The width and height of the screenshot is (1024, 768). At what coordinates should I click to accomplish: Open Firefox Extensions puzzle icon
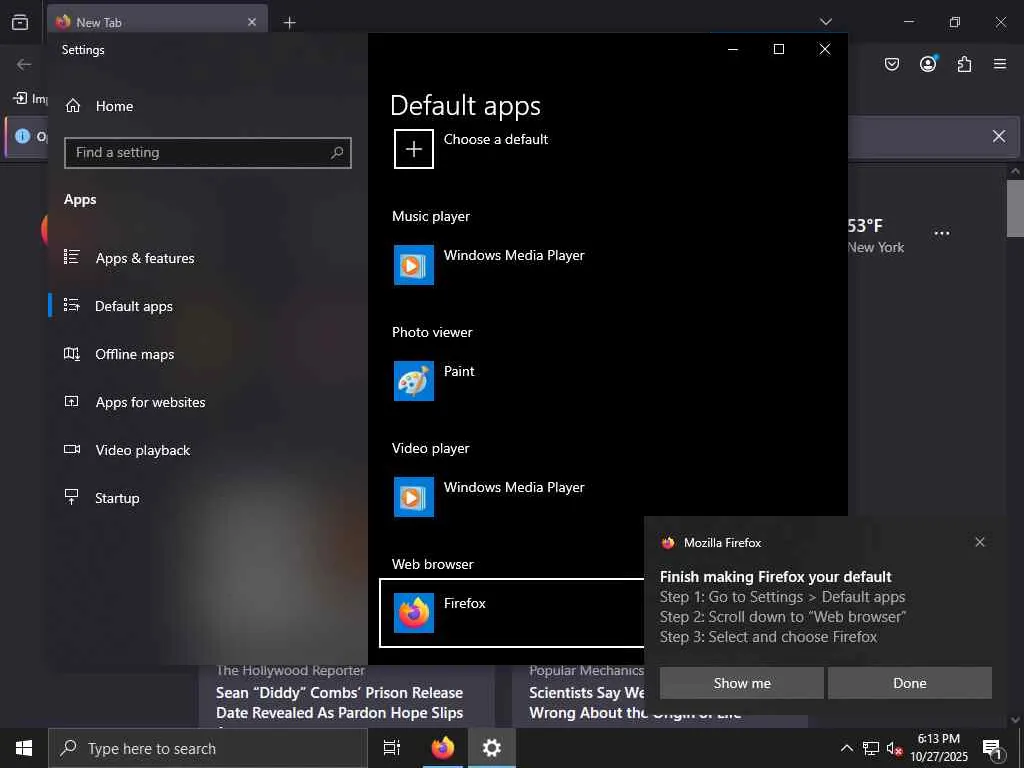964,64
